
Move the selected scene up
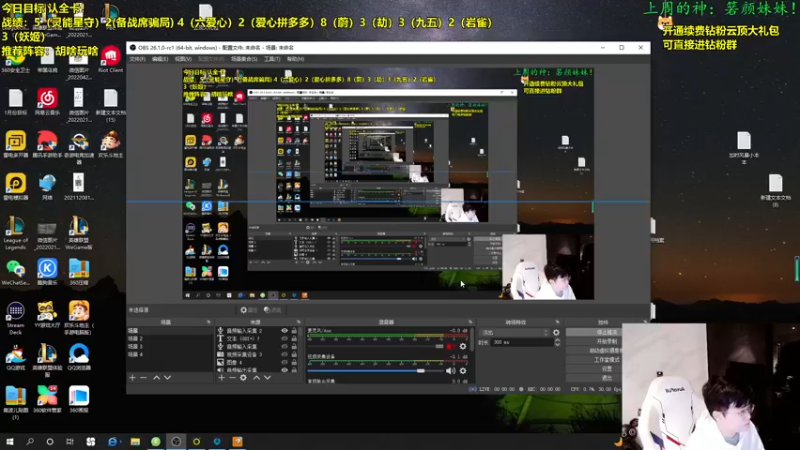(157, 378)
